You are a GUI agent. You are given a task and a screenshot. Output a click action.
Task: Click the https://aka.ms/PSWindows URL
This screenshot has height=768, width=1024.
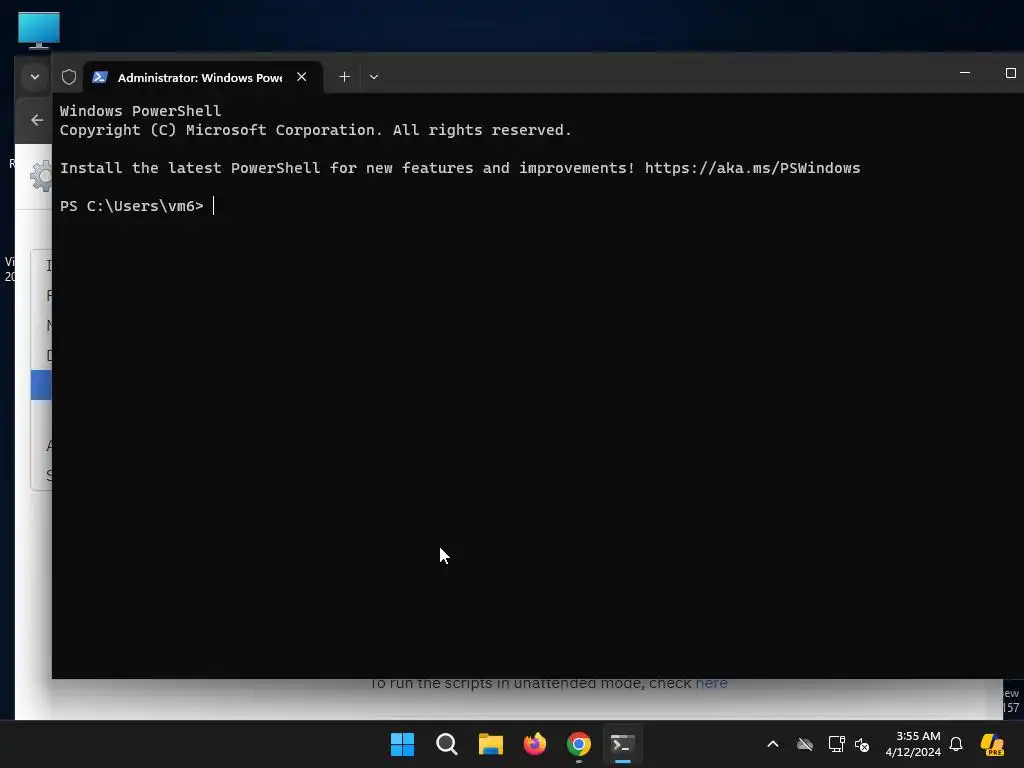click(x=752, y=168)
